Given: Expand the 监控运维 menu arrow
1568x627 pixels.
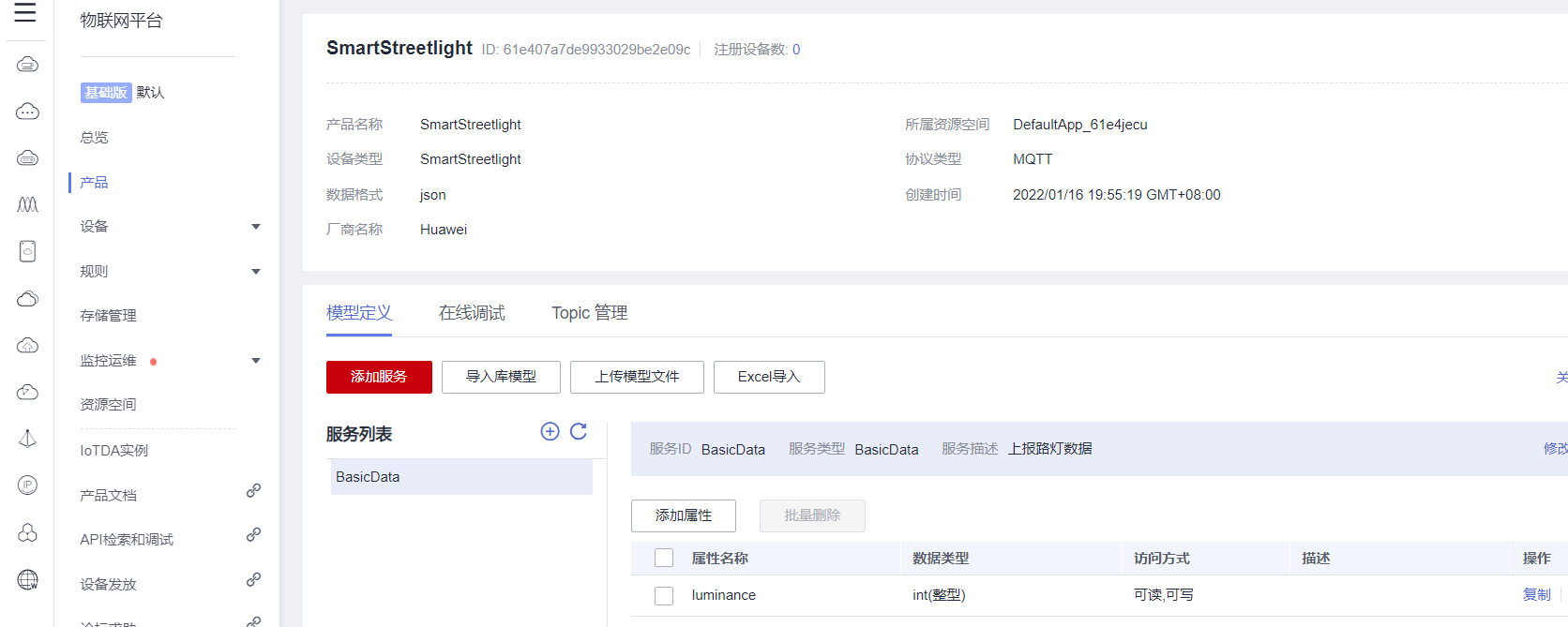Looking at the screenshot, I should pyautogui.click(x=256, y=361).
